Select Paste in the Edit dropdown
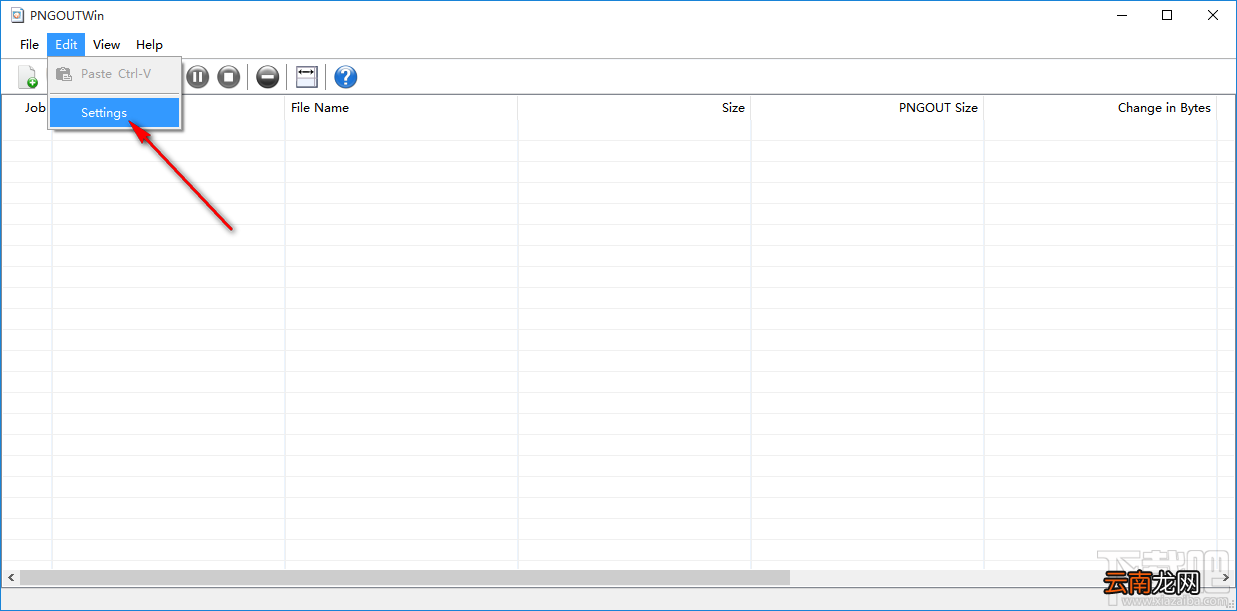Image resolution: width=1237 pixels, height=611 pixels. point(114,74)
